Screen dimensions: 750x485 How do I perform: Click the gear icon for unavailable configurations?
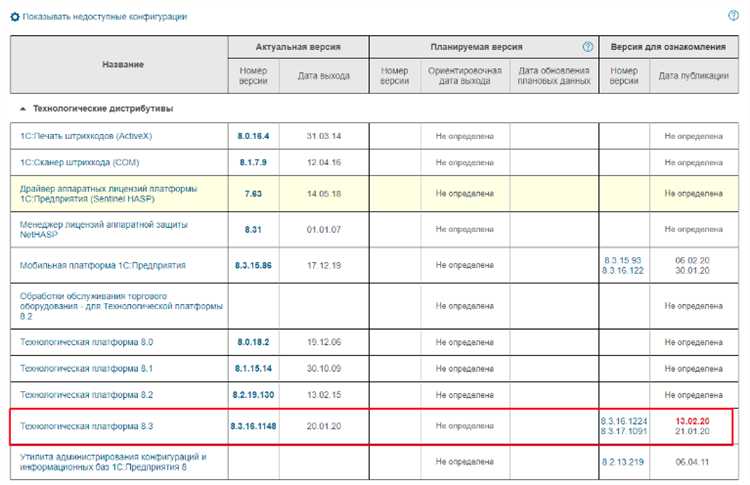click(x=15, y=17)
